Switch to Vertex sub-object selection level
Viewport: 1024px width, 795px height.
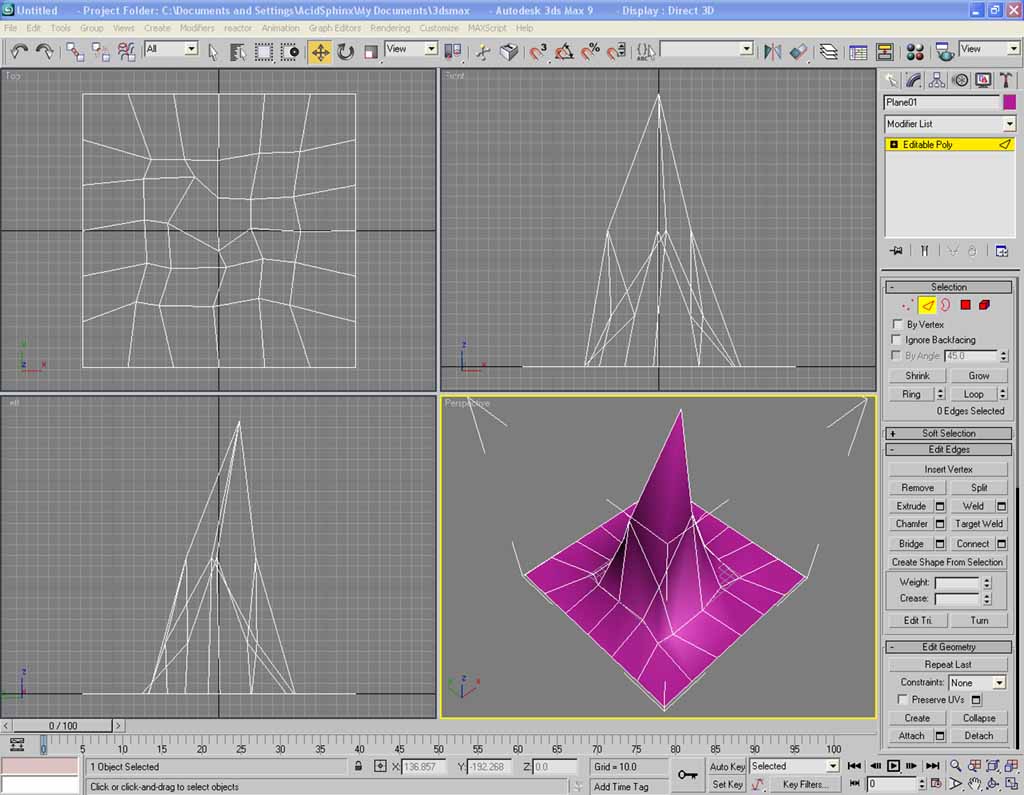click(907, 305)
